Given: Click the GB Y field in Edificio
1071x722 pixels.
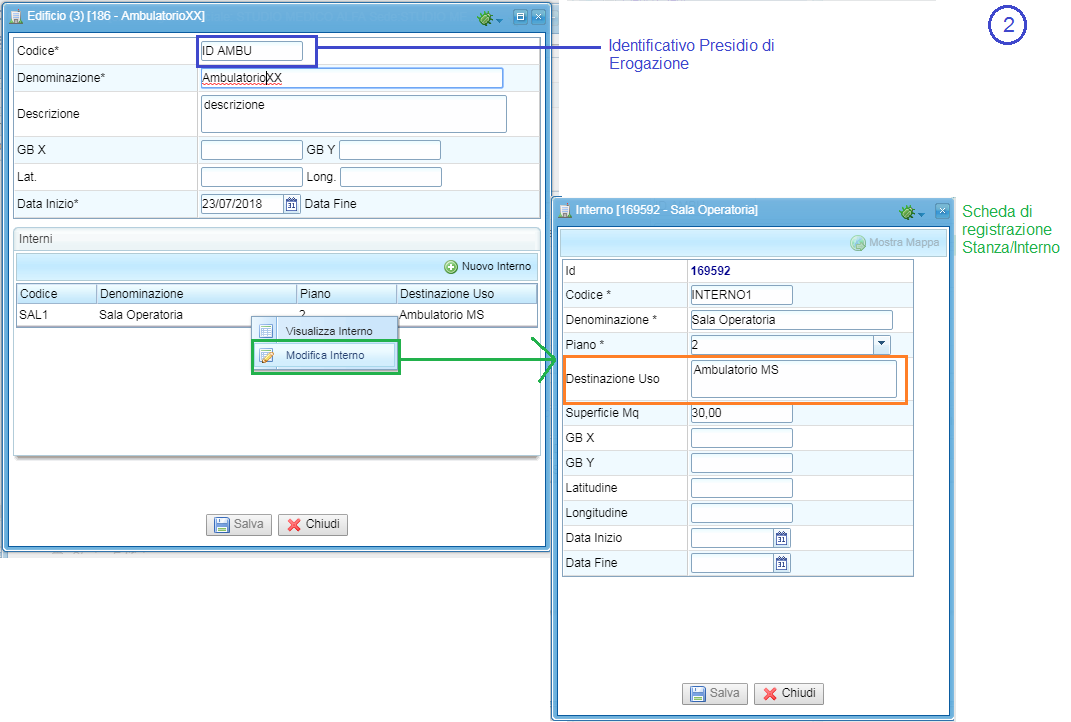Looking at the screenshot, I should click(x=390, y=150).
